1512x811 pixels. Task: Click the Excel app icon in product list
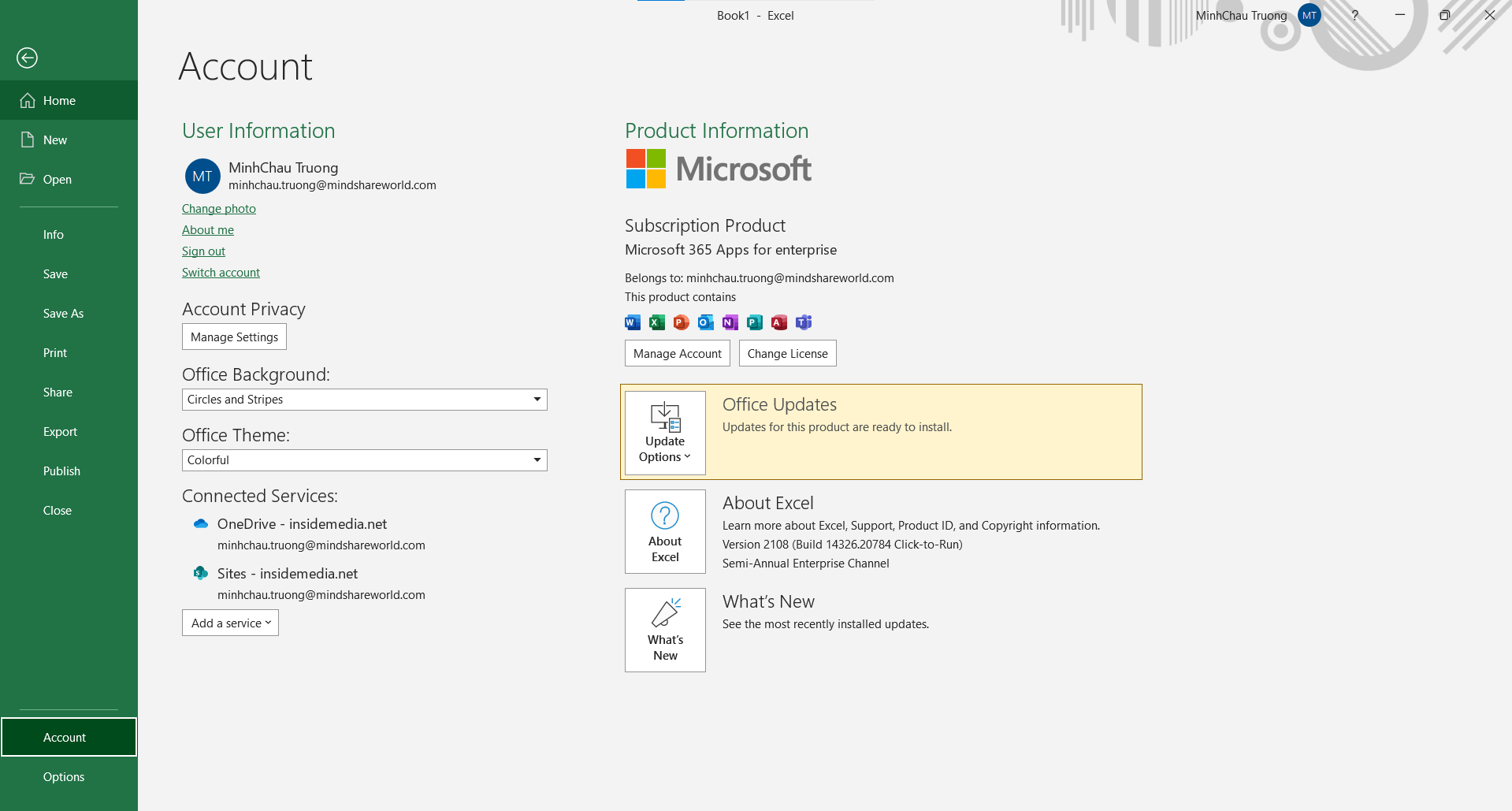pyautogui.click(x=657, y=322)
